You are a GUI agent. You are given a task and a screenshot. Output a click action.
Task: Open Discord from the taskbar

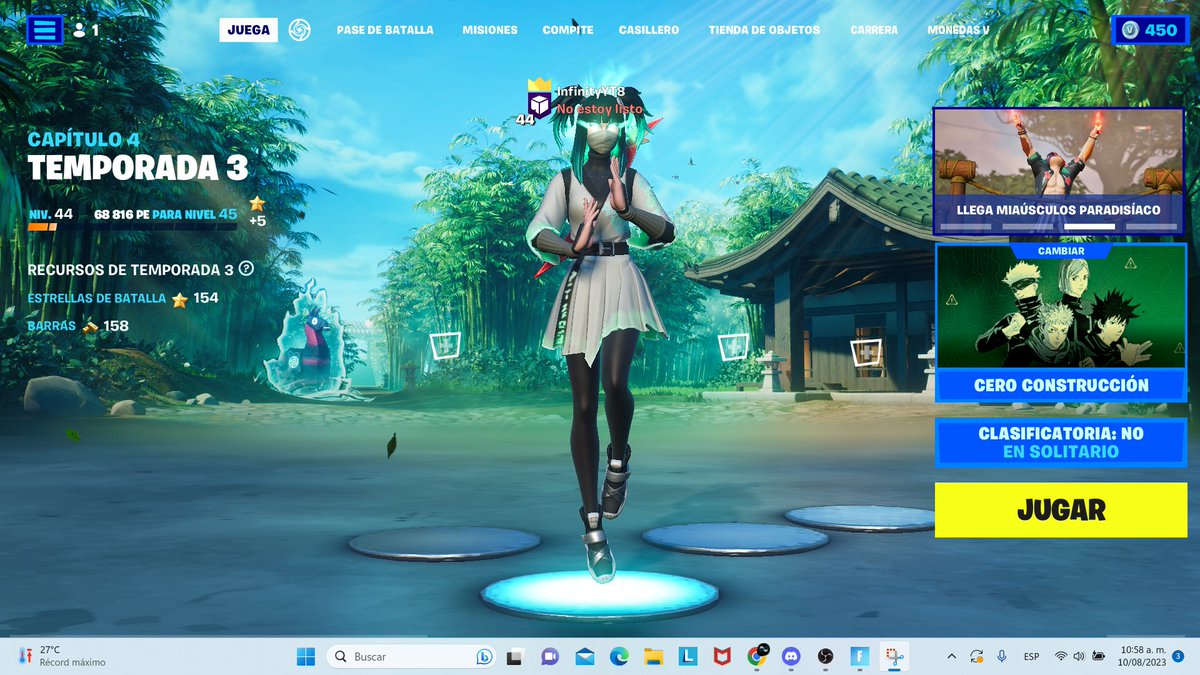coord(792,657)
